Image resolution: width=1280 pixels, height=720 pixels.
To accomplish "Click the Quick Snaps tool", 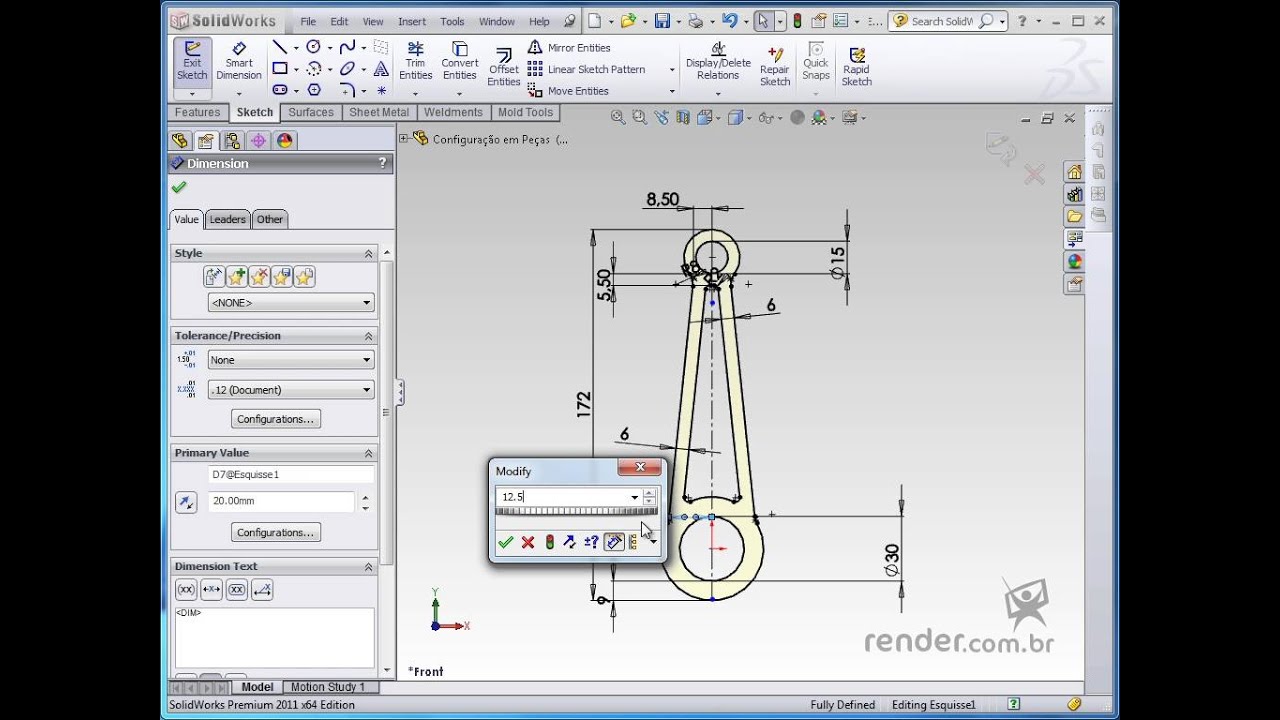I will (816, 62).
